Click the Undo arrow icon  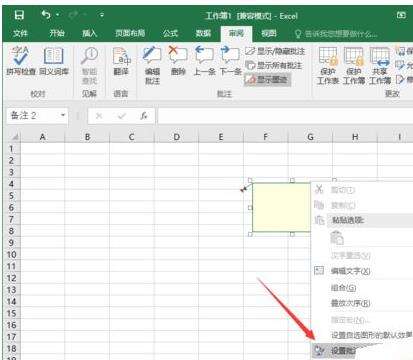pyautogui.click(x=46, y=15)
